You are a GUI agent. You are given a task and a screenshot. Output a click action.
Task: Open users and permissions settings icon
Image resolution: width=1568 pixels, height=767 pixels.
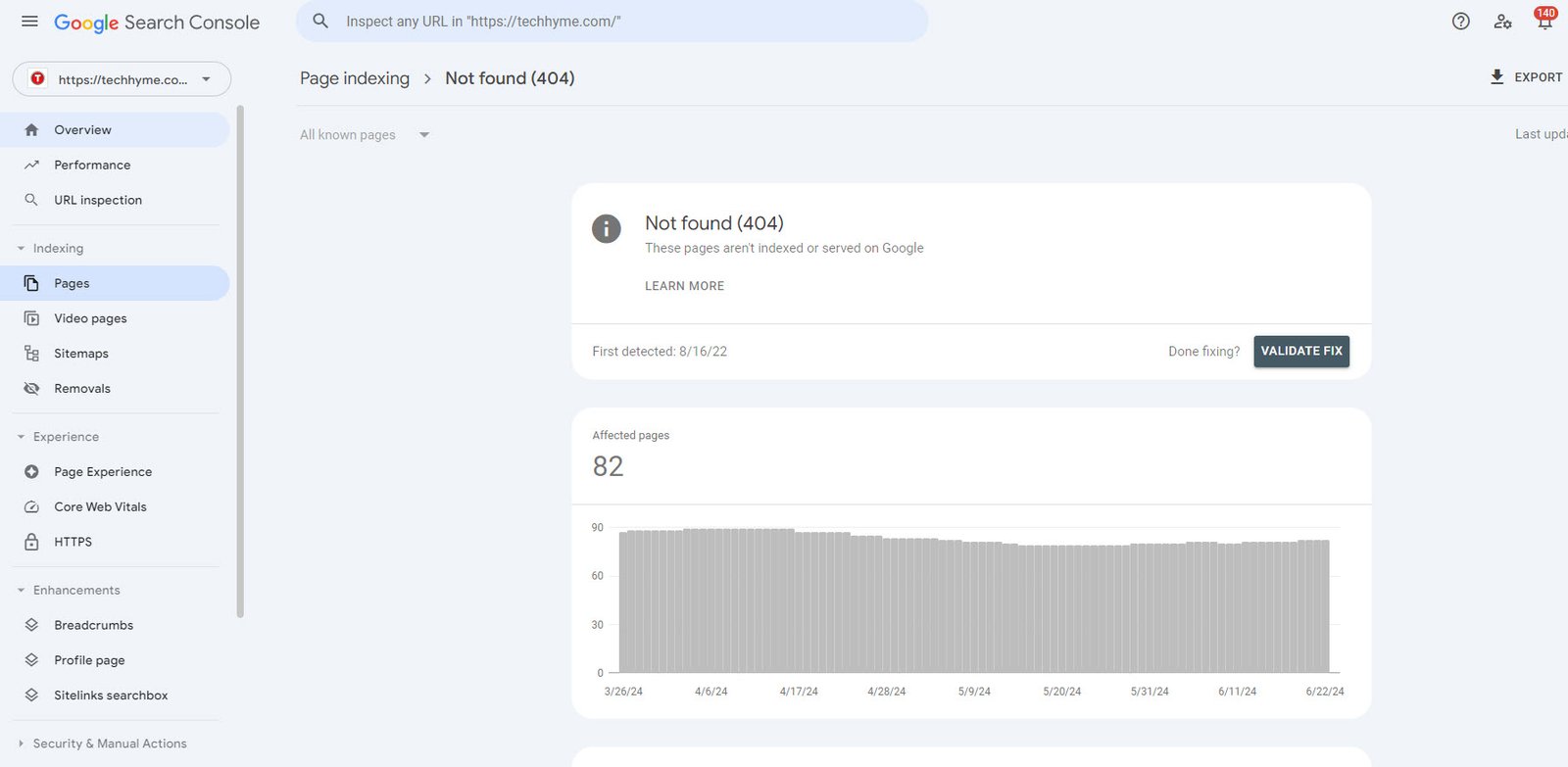coord(1502,22)
